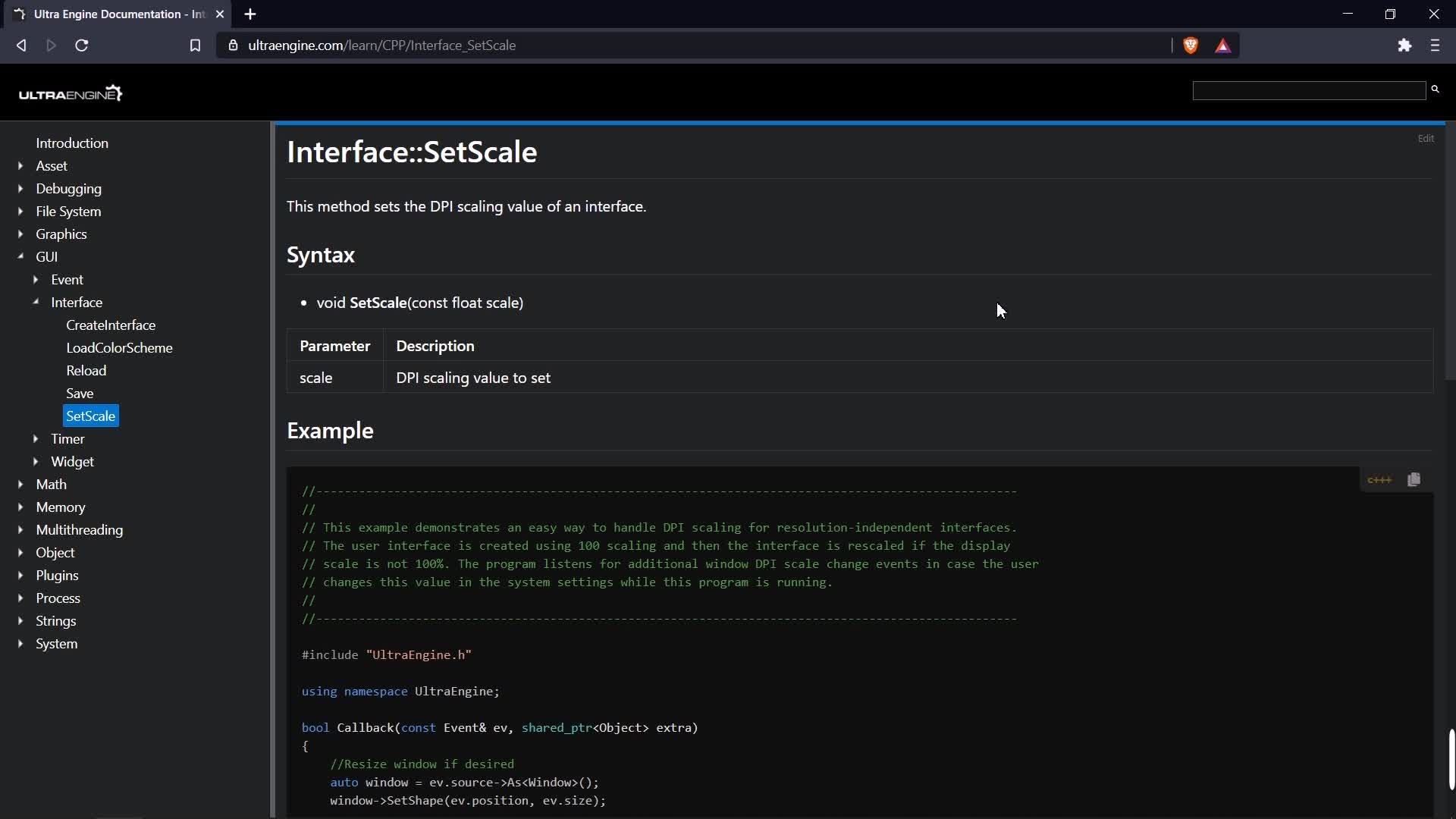This screenshot has width=1456, height=819.
Task: Expand the Timer subsection arrow
Action: (36, 439)
